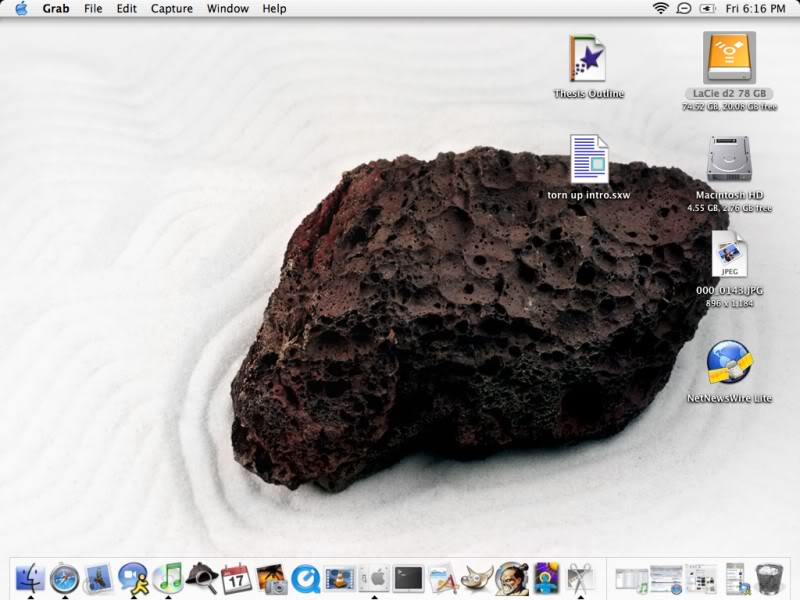Screen dimensions: 800x600
Task: Launch iPhoto from the Dock
Action: tap(271, 579)
